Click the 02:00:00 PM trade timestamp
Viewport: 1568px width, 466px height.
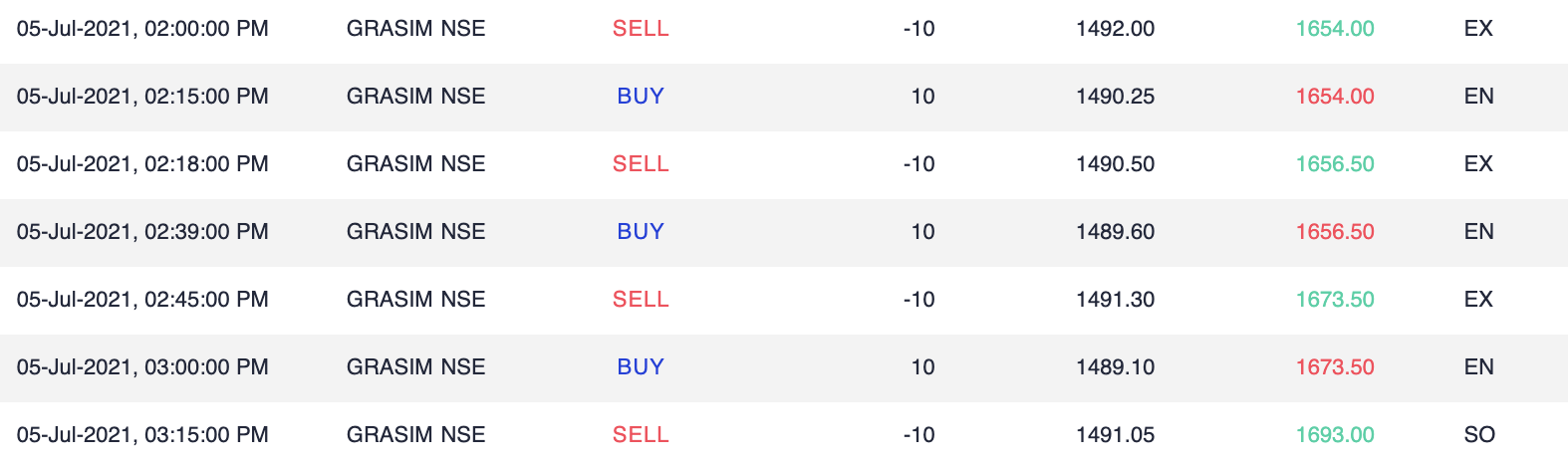coord(142,29)
